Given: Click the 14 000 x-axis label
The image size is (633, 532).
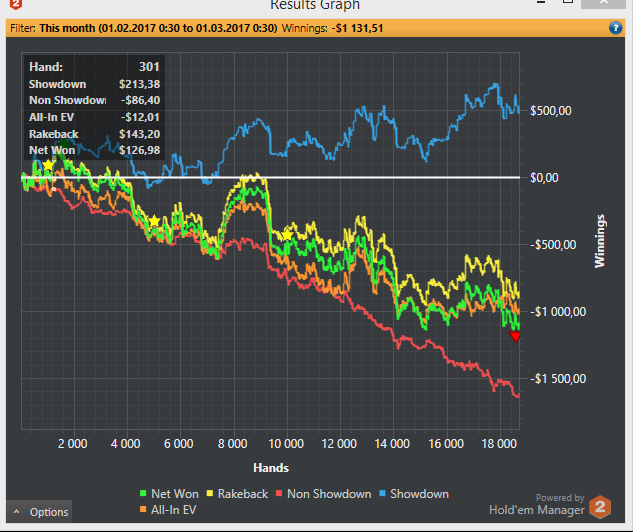Looking at the screenshot, I should [x=392, y=444].
